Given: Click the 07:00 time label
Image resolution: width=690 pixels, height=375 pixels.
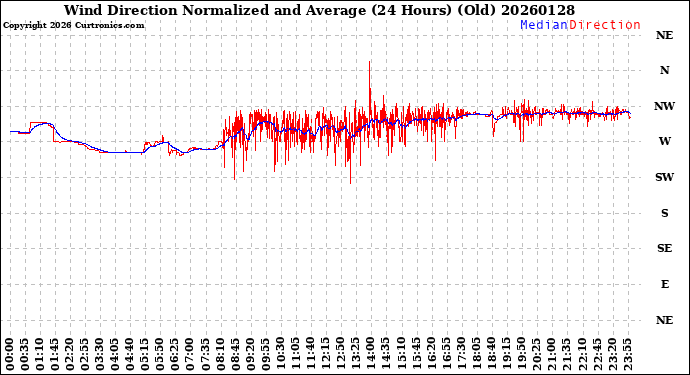Looking at the screenshot, I should [191, 354].
